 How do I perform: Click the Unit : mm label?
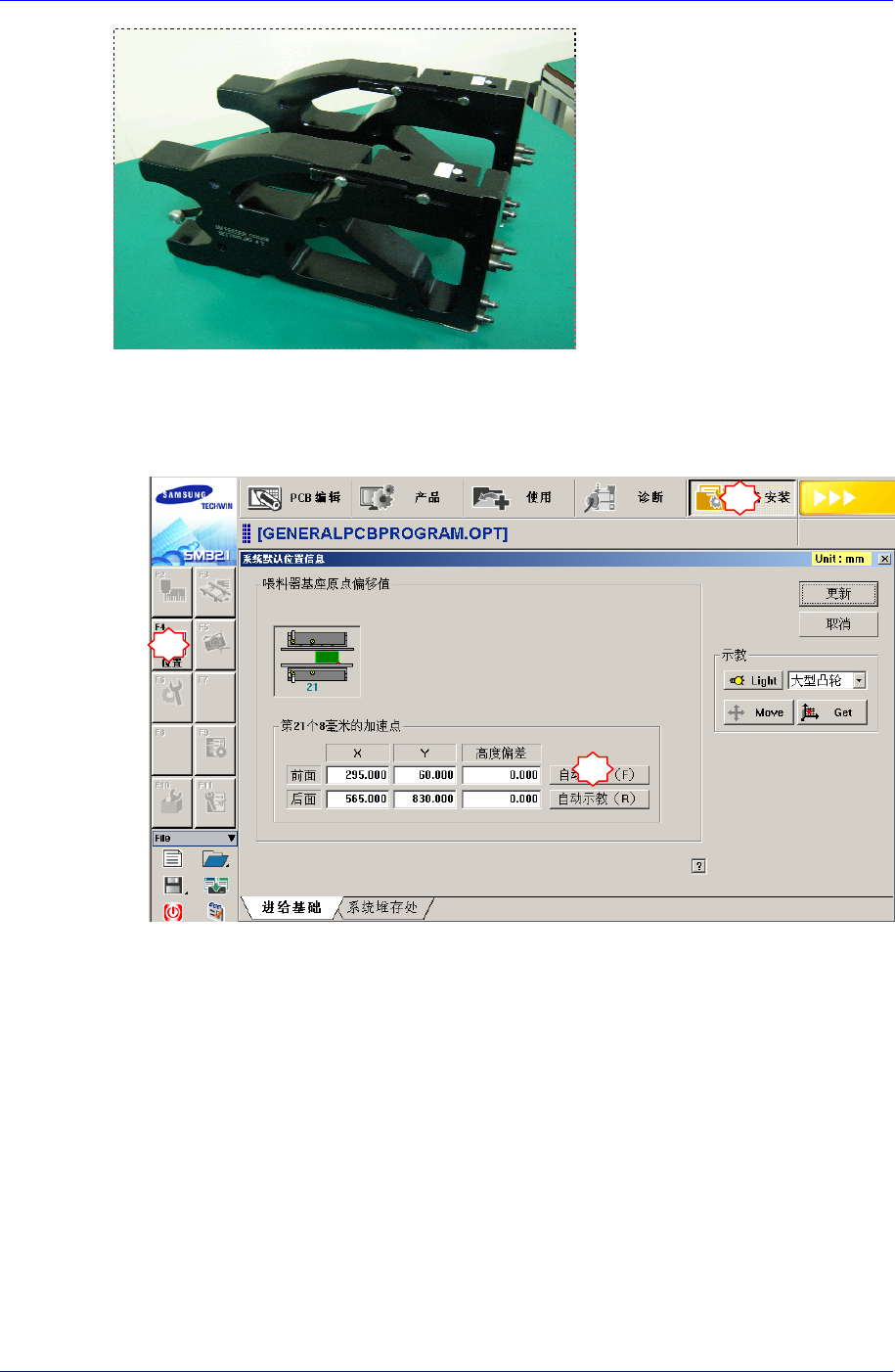[x=840, y=559]
